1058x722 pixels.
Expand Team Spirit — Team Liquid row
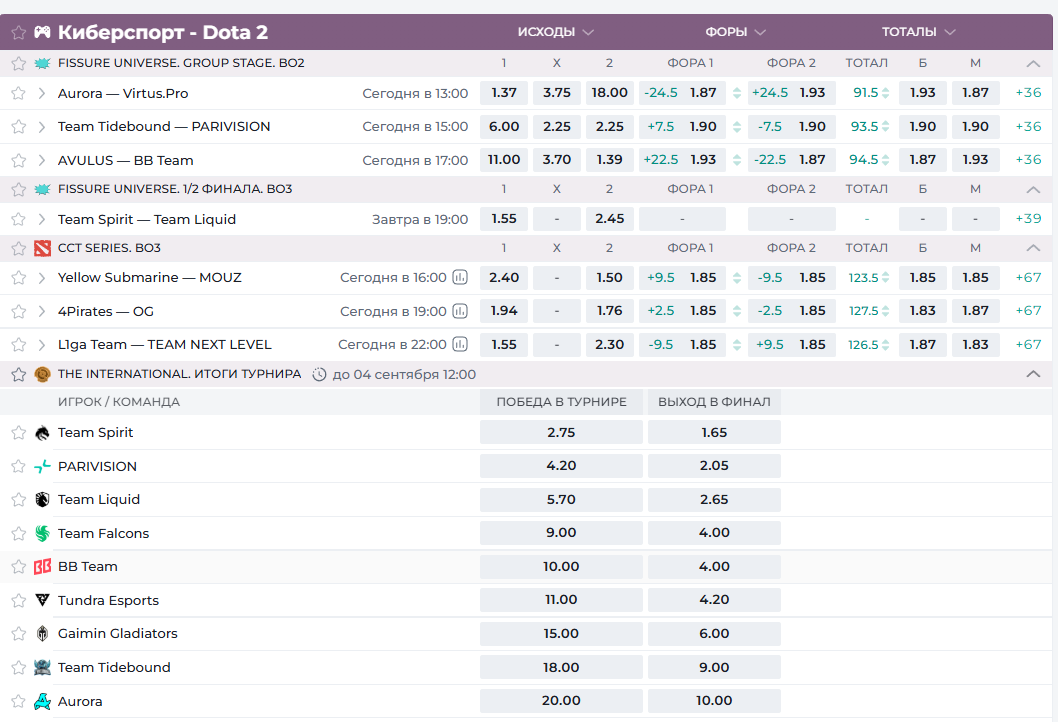(x=42, y=219)
